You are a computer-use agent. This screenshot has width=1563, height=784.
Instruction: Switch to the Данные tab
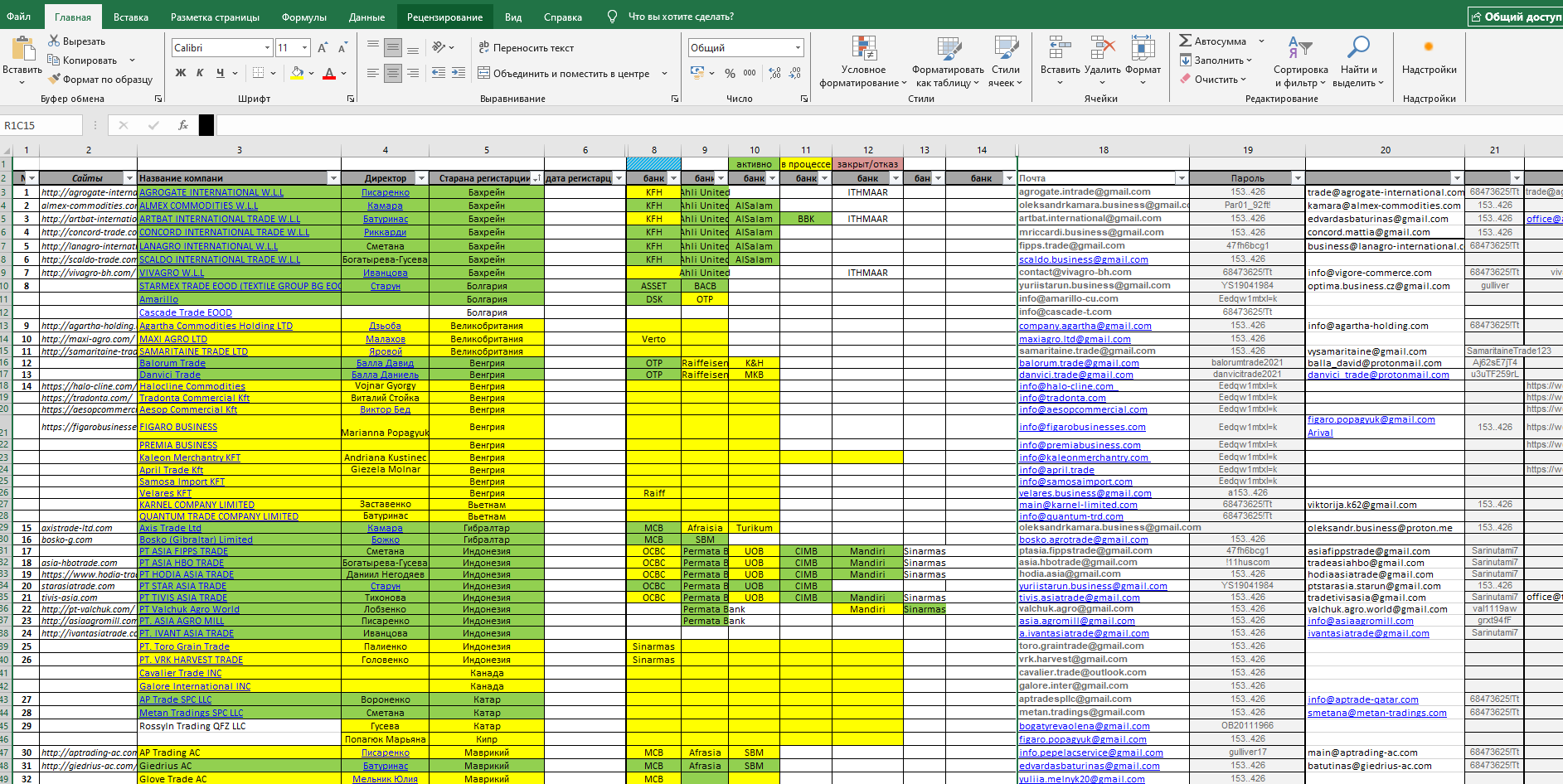[x=366, y=17]
